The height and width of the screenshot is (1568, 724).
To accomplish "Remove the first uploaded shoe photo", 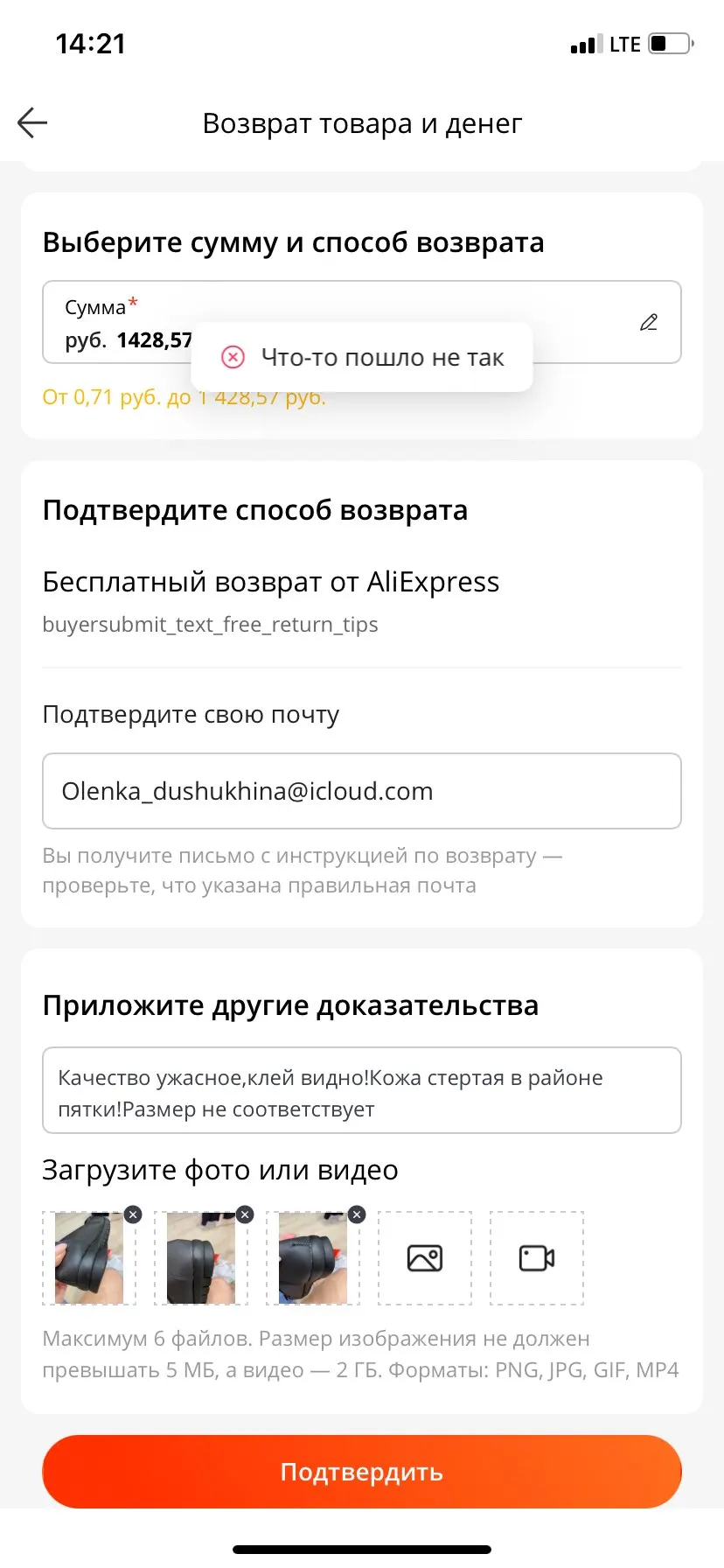I will click(x=133, y=1214).
